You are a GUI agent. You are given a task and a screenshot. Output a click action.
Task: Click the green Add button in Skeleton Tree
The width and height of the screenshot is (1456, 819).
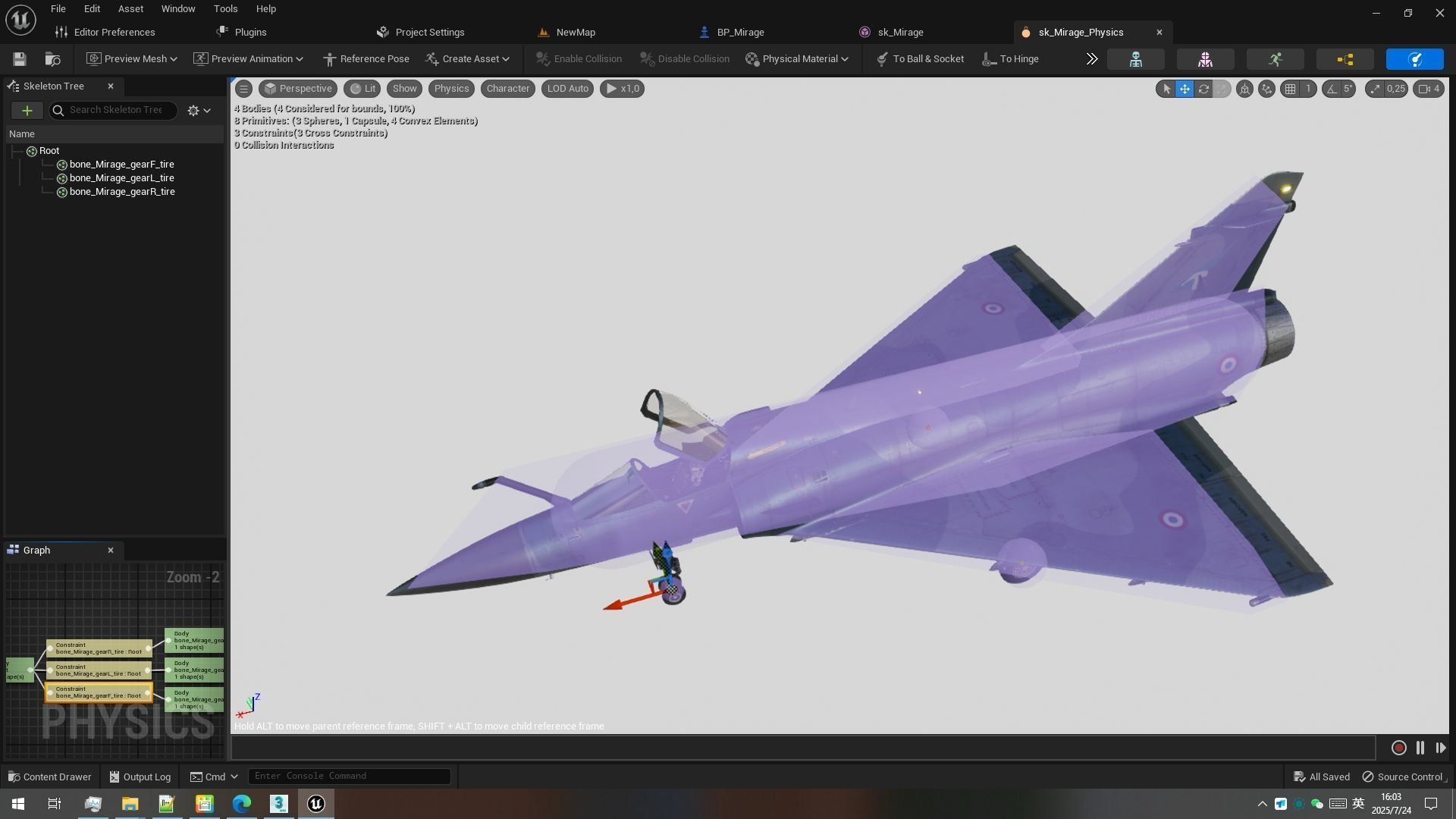click(x=27, y=111)
